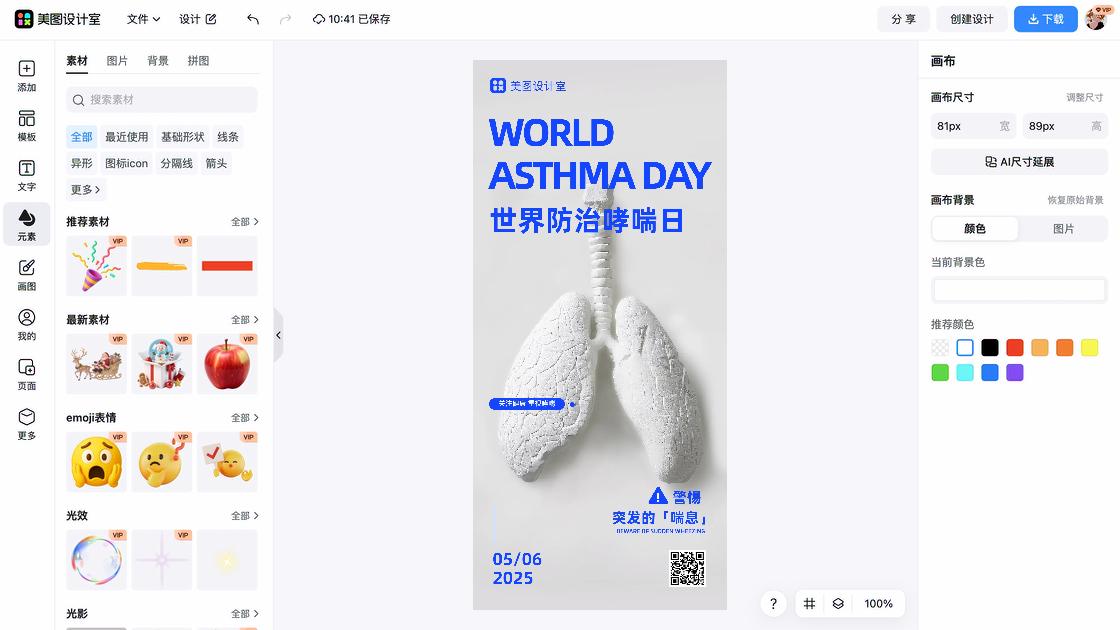Select the 基础形状 filter chip
The width and height of the screenshot is (1120, 630).
[x=183, y=136]
